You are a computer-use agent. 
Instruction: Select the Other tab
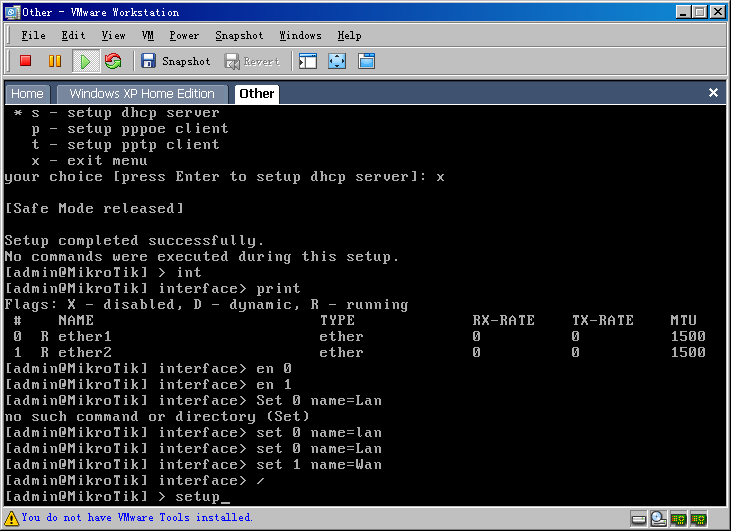point(257,94)
